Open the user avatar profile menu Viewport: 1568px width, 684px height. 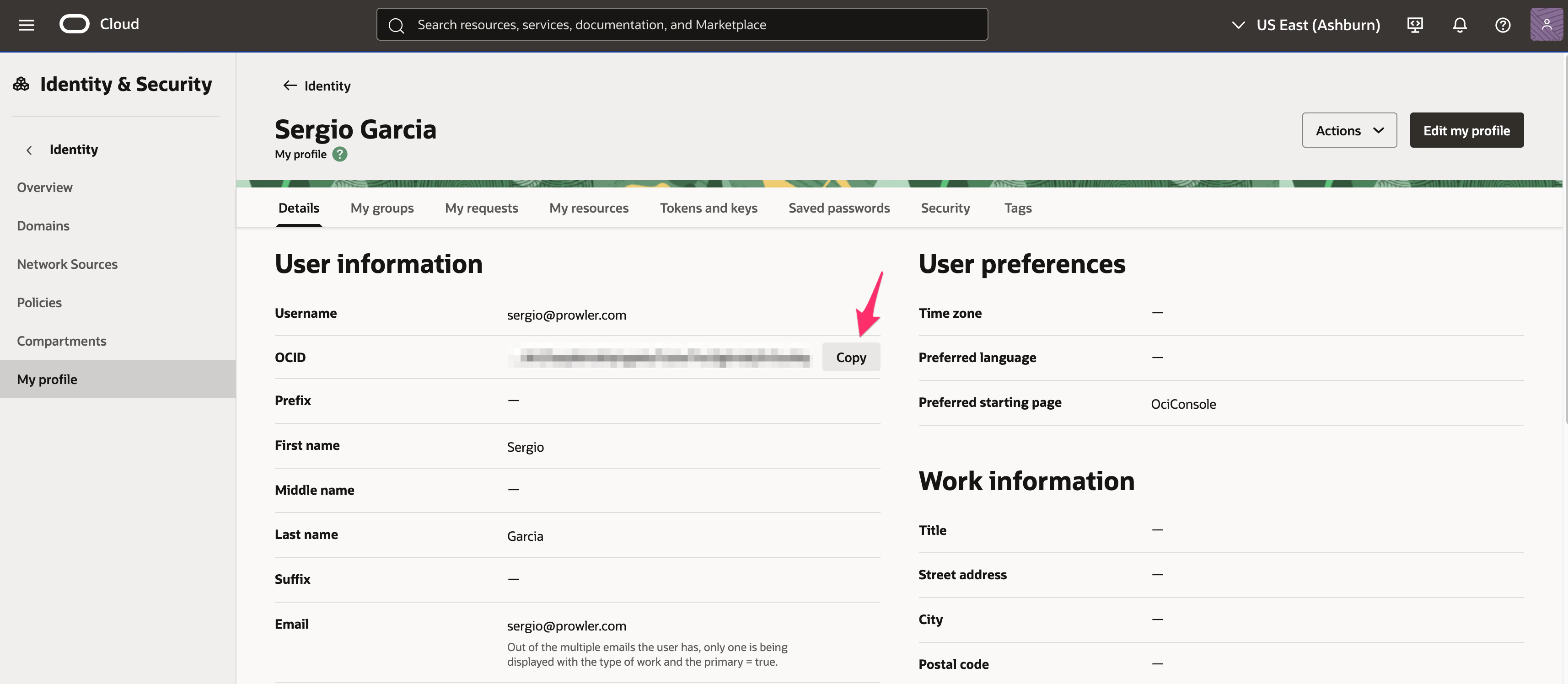click(1547, 24)
